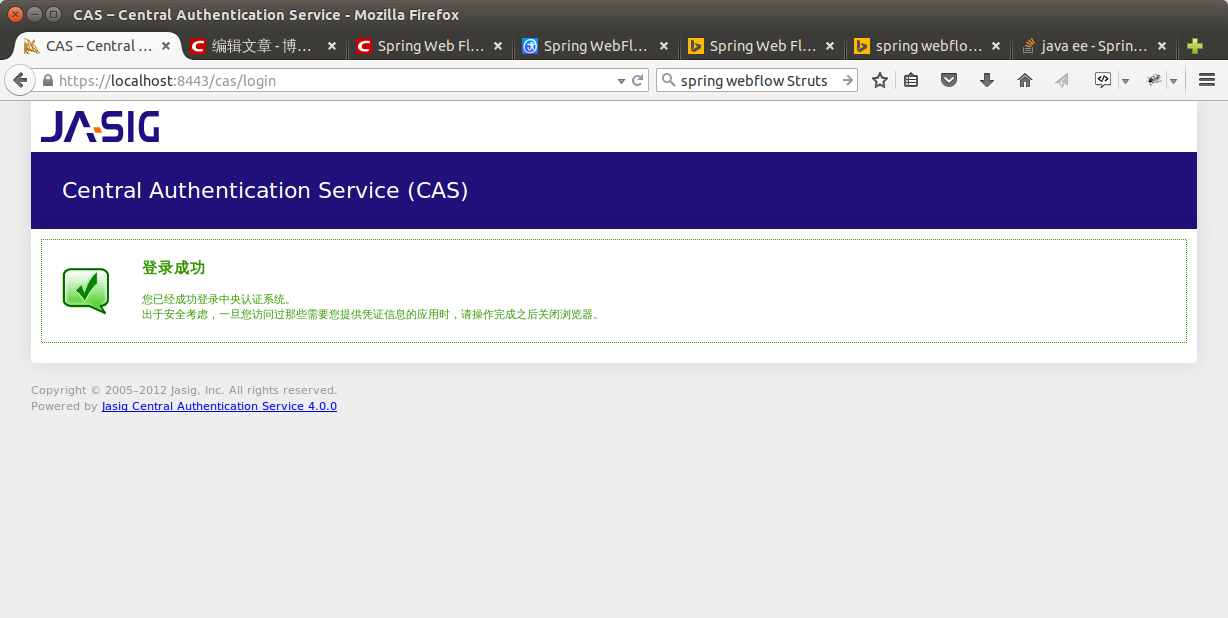This screenshot has height=618, width=1228.
Task: Go to the browser home page
Action: 1024,79
